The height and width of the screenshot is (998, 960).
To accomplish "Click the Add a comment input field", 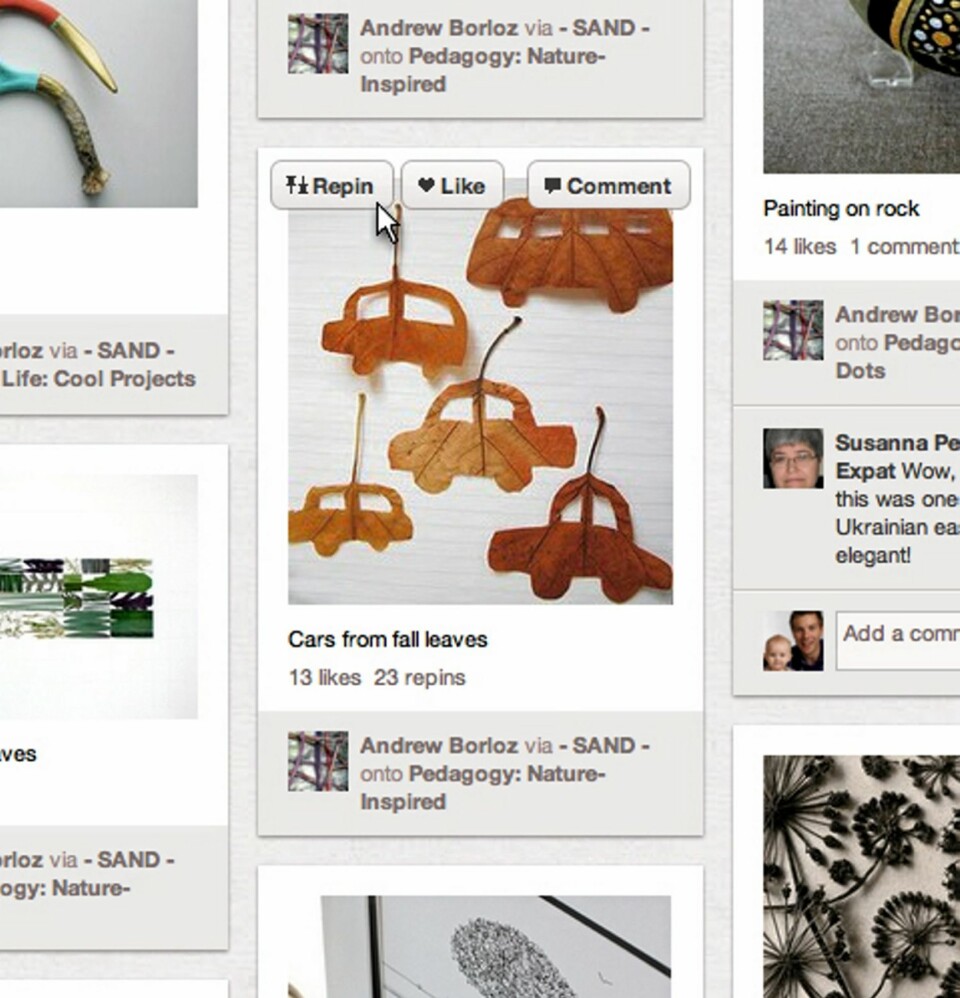I will coord(898,641).
